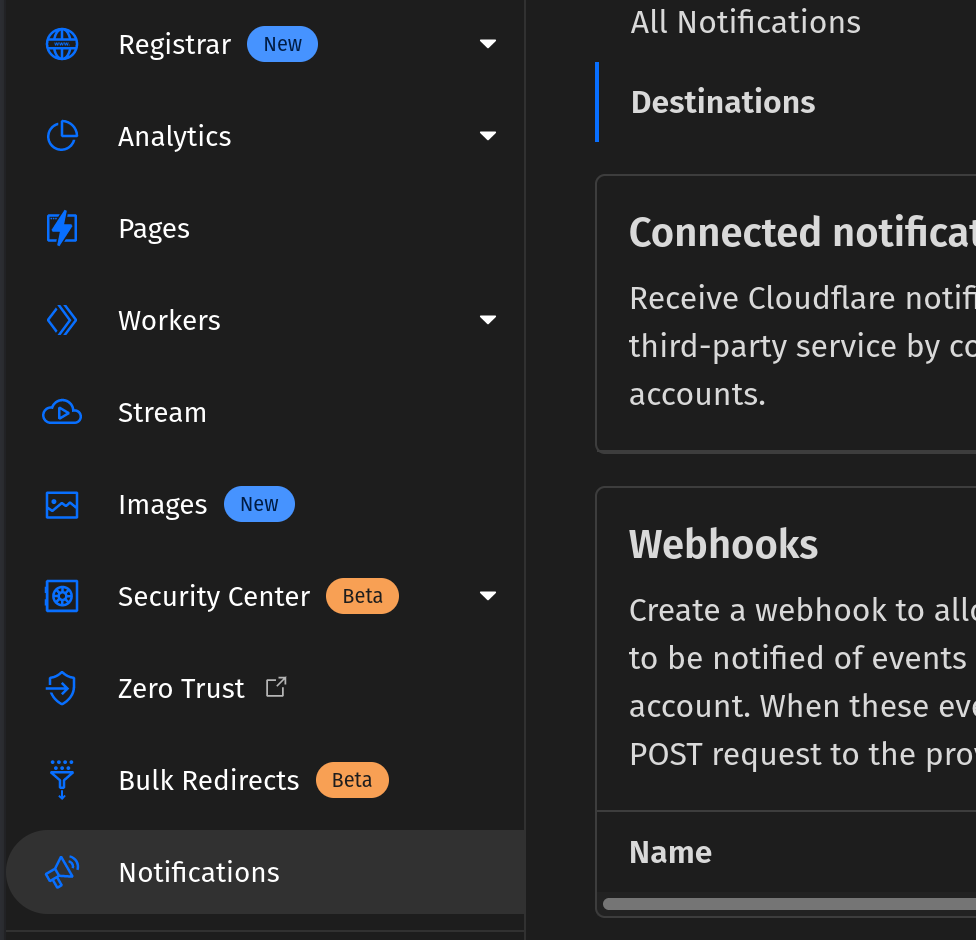Expand the Analytics menu arrow
The height and width of the screenshot is (940, 976).
click(488, 135)
